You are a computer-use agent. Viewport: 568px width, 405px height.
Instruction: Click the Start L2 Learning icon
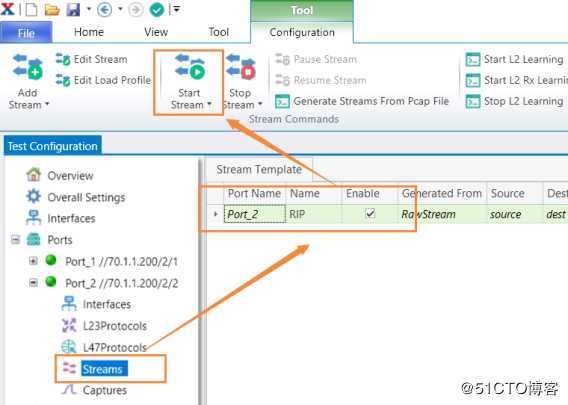tap(473, 59)
